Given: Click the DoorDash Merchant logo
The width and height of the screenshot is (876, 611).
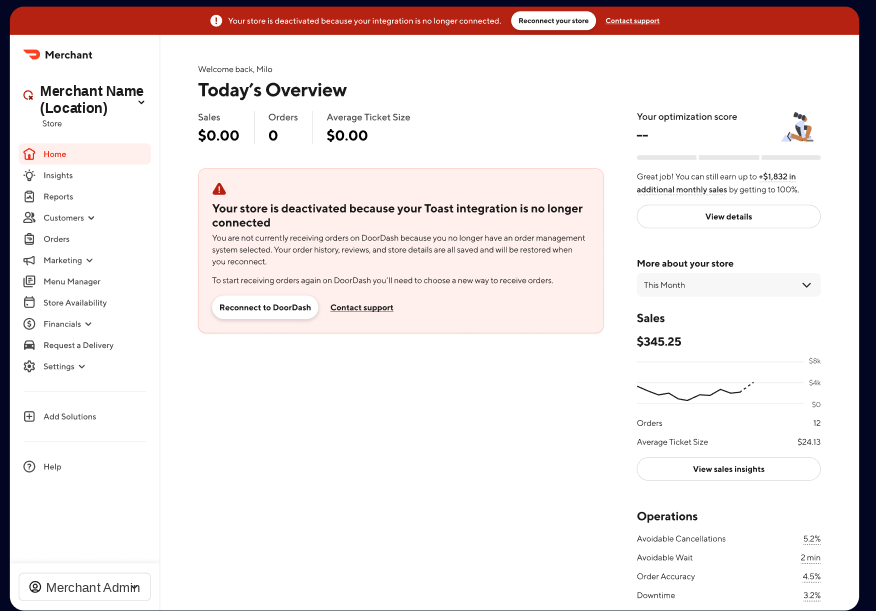Looking at the screenshot, I should pos(58,55).
